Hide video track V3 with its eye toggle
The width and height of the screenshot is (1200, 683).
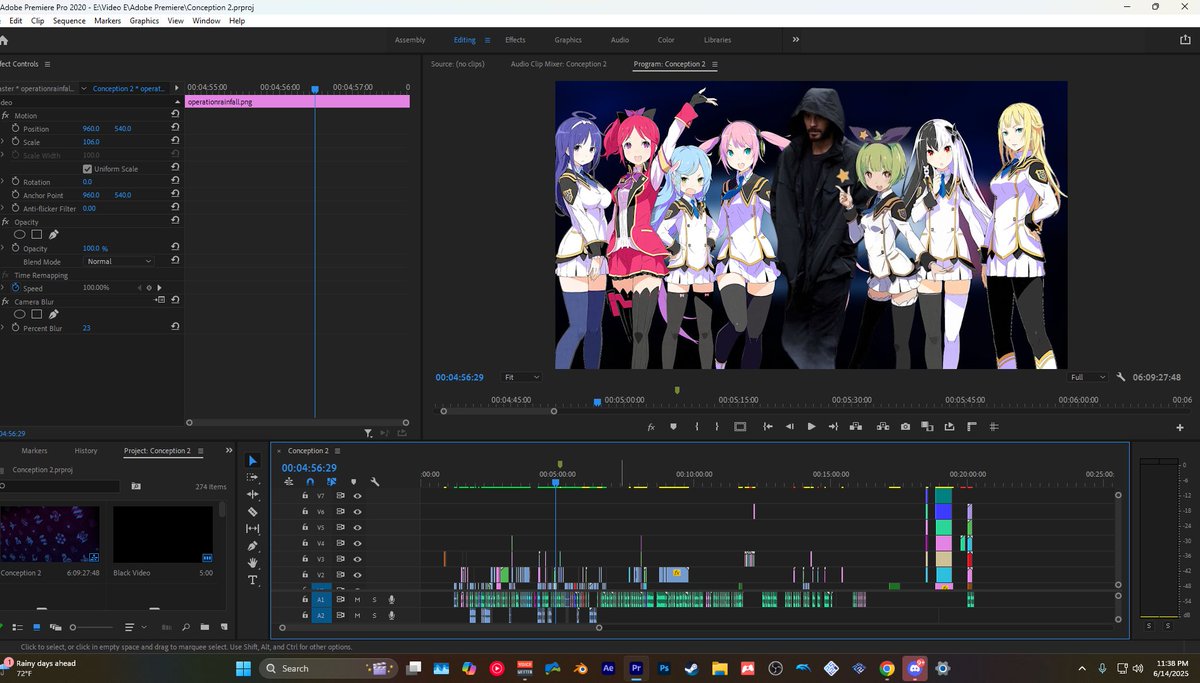pos(358,559)
